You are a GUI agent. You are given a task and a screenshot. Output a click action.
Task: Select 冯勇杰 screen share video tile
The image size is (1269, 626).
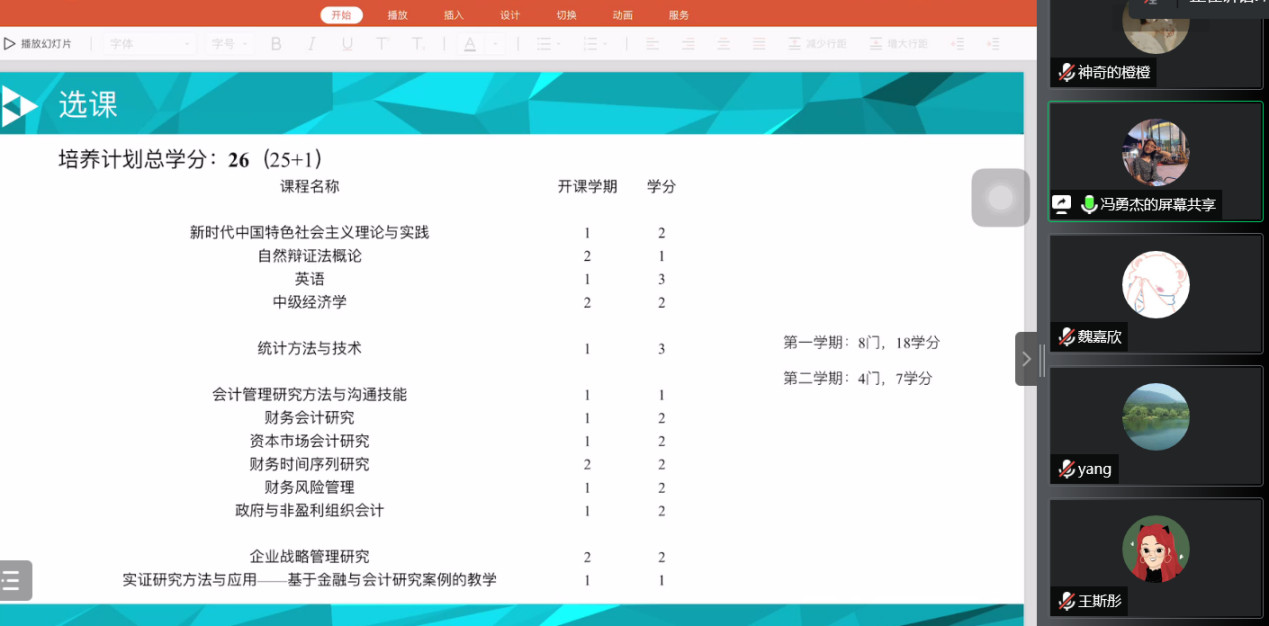[x=1155, y=160]
